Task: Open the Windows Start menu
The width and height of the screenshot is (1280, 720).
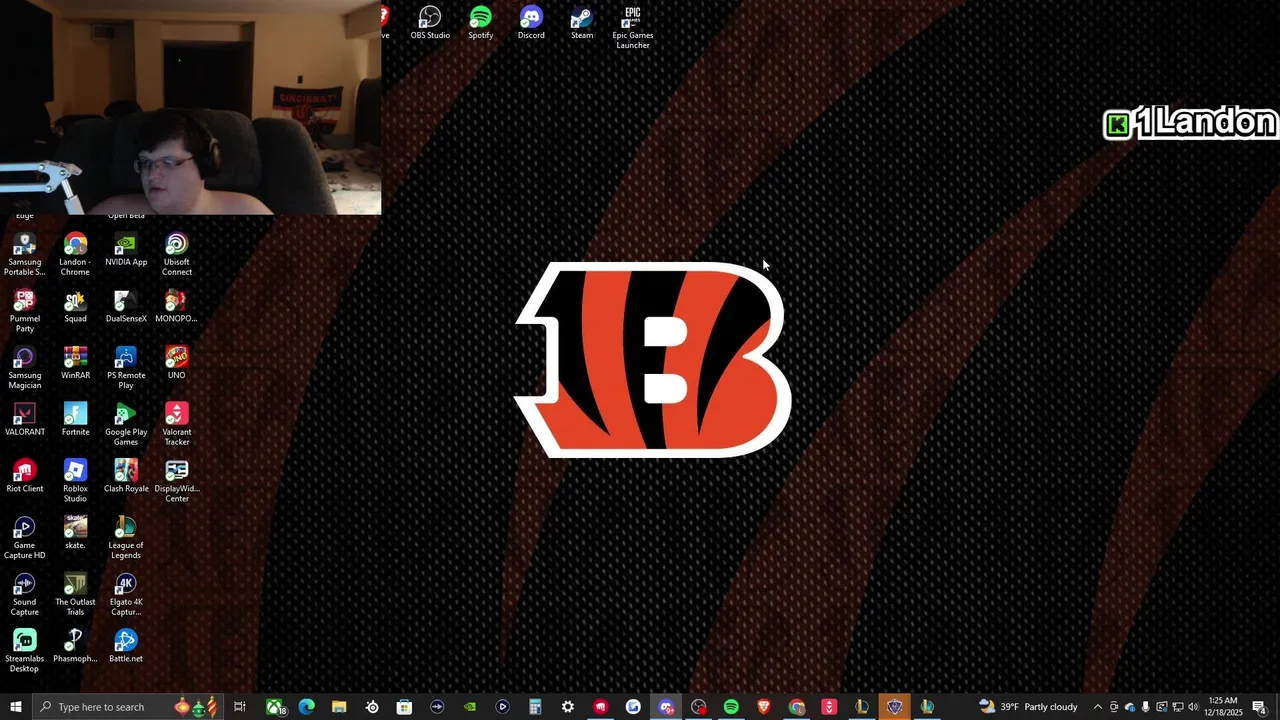Action: point(16,707)
